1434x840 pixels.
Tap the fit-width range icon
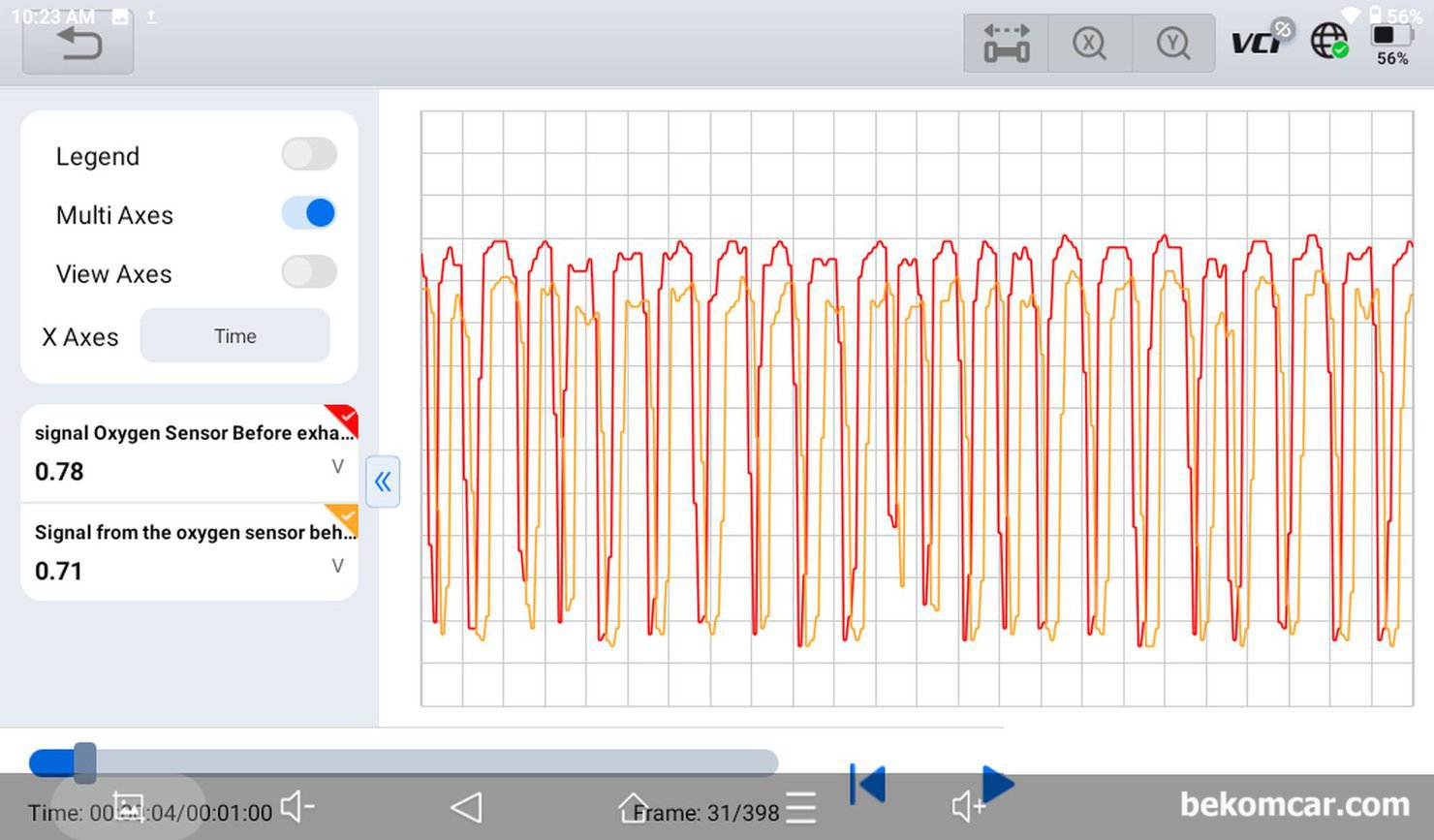click(x=1007, y=44)
